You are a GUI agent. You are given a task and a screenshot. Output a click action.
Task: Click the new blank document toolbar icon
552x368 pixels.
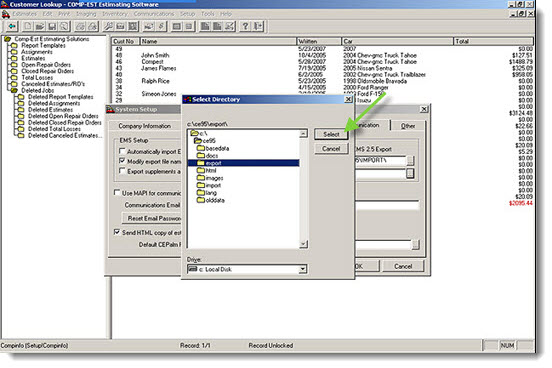point(27,26)
